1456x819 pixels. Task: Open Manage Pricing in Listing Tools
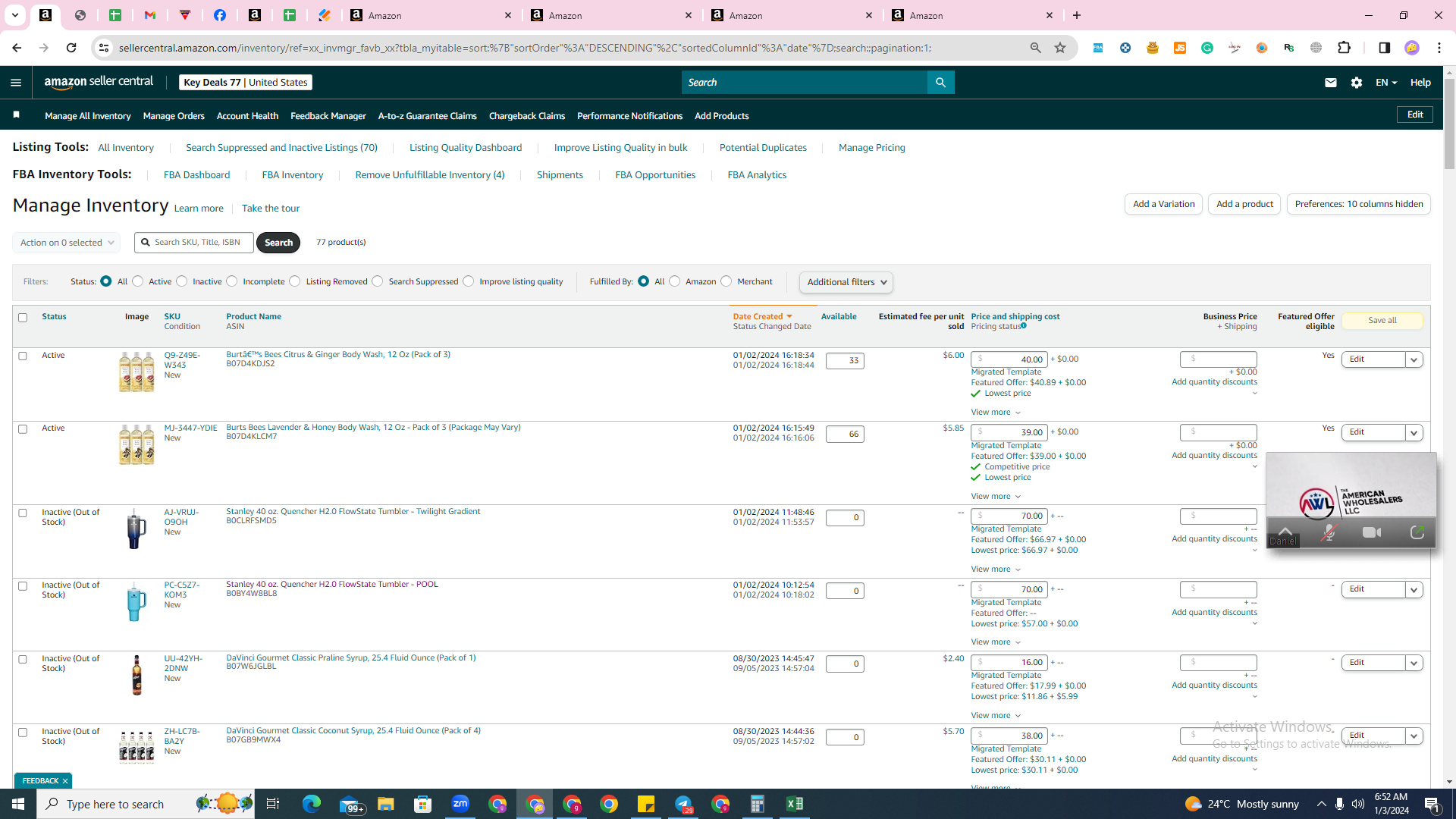tap(872, 148)
